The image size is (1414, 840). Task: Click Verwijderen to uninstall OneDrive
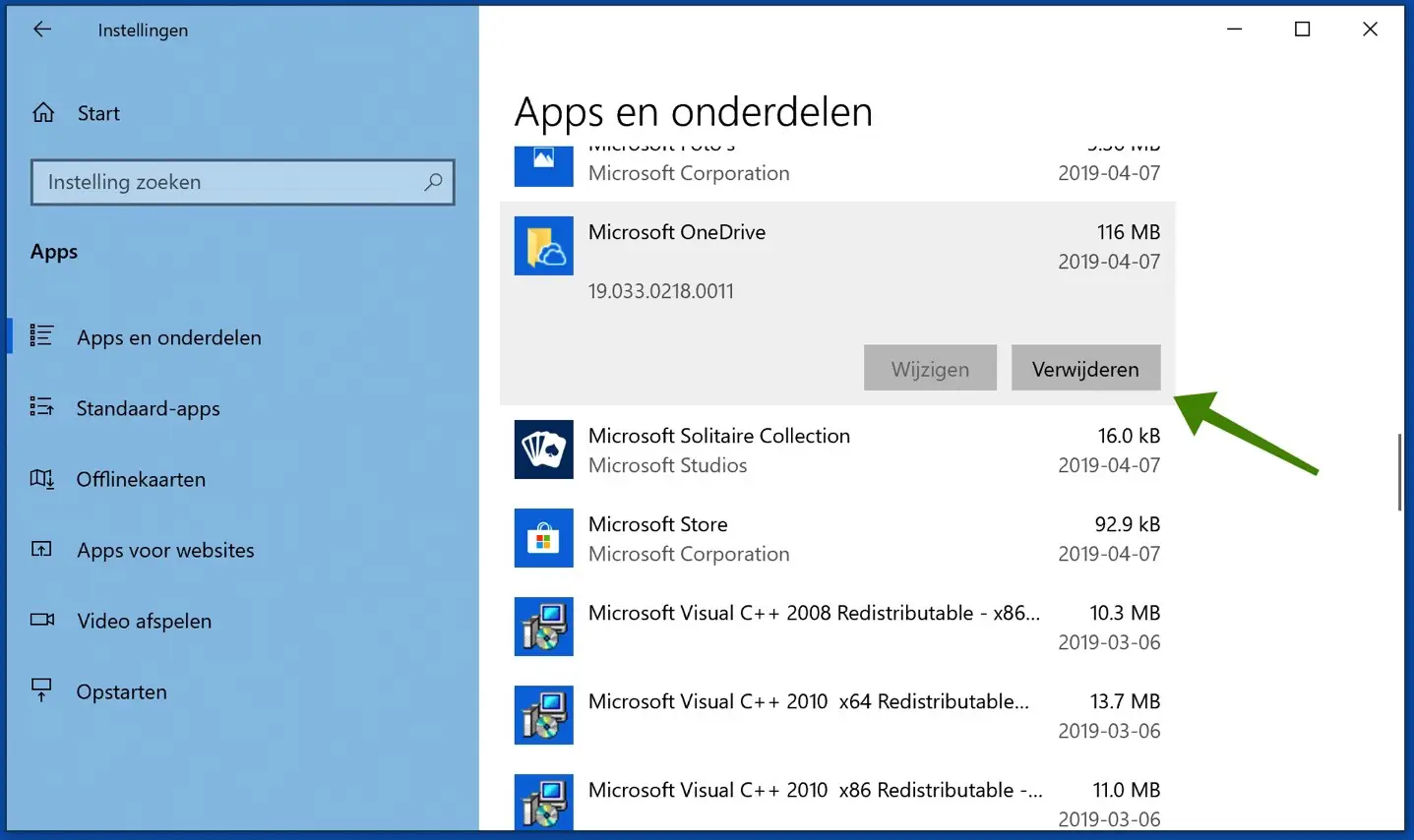click(1085, 368)
